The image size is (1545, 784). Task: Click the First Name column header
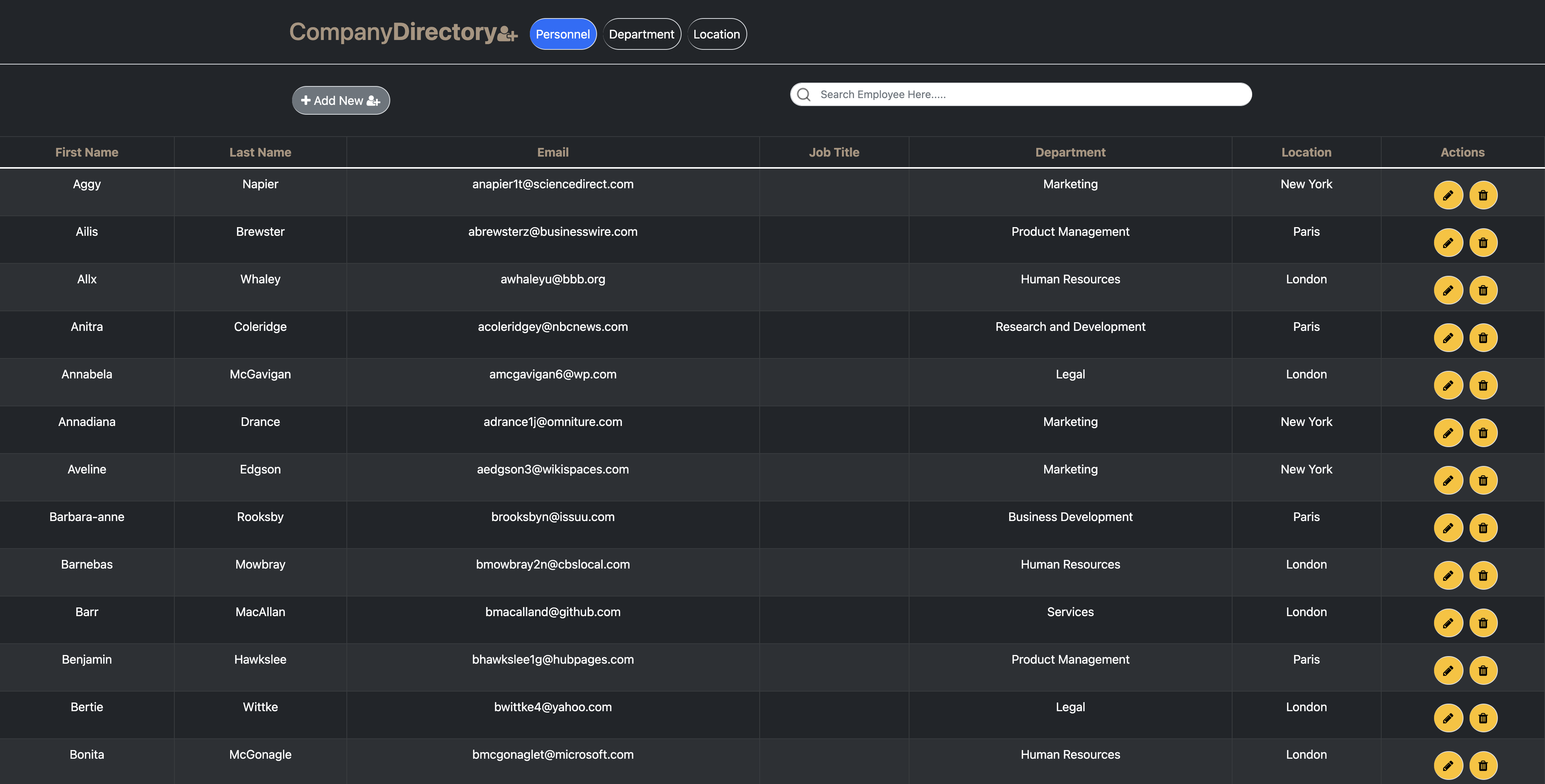[86, 152]
